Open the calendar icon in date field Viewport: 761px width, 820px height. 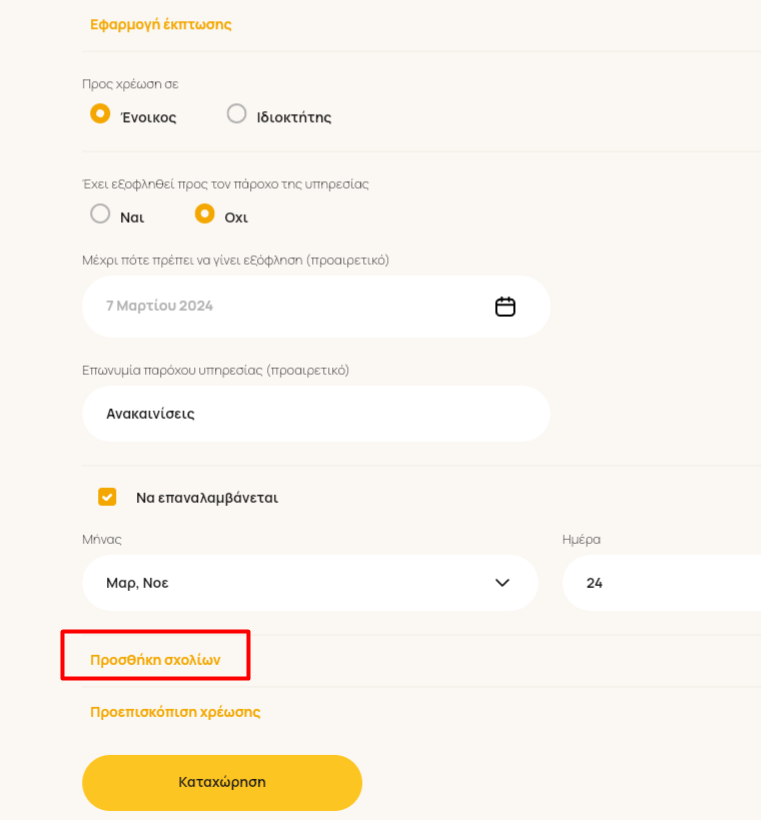coord(505,306)
